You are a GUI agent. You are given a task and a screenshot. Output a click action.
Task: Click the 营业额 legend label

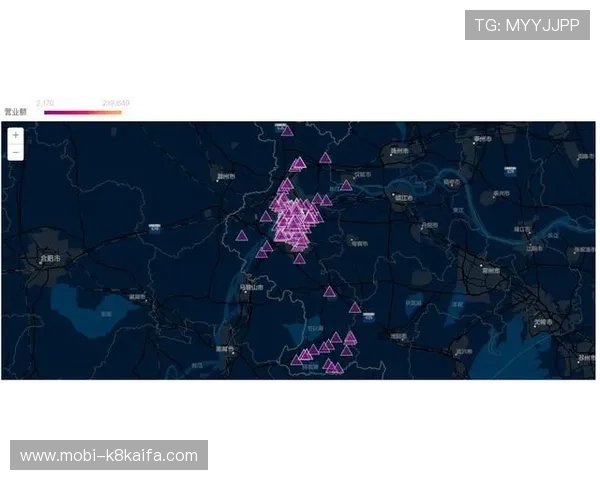[16, 112]
